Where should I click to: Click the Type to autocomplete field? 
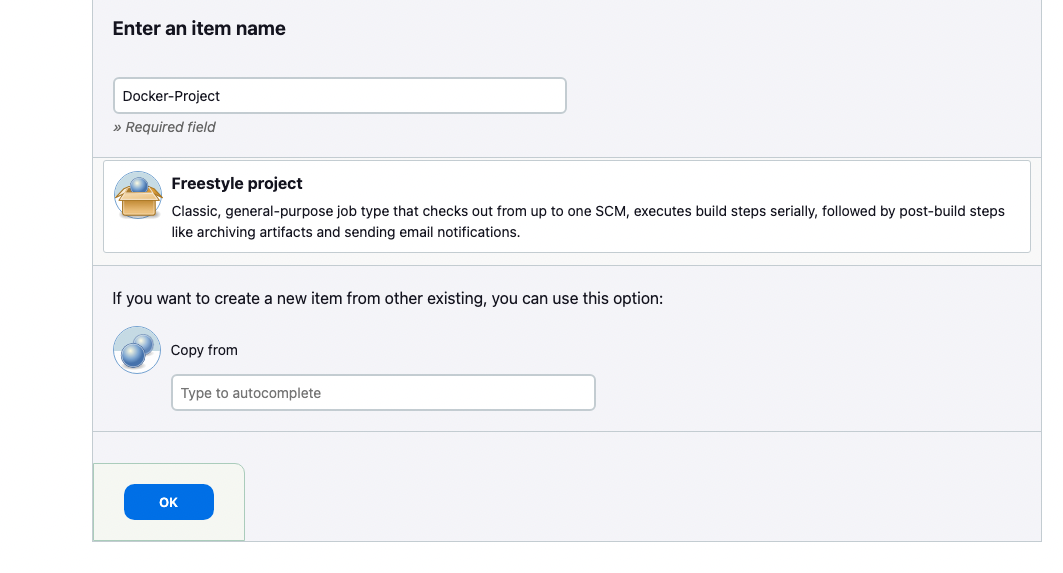point(383,393)
